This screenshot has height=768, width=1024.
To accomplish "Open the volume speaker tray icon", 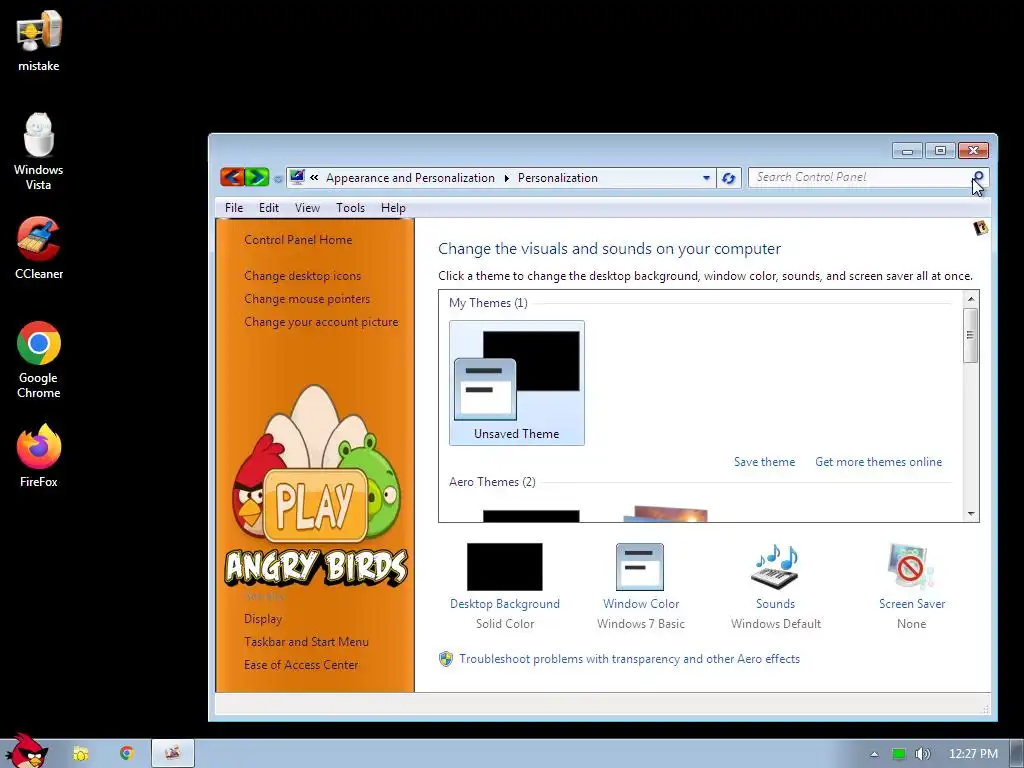I will click(x=922, y=754).
